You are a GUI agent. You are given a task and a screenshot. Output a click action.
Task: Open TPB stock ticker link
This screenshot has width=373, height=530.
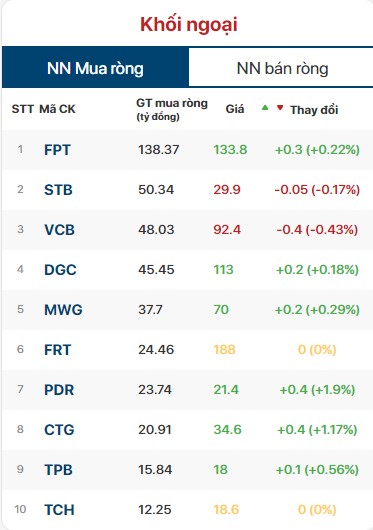point(58,470)
